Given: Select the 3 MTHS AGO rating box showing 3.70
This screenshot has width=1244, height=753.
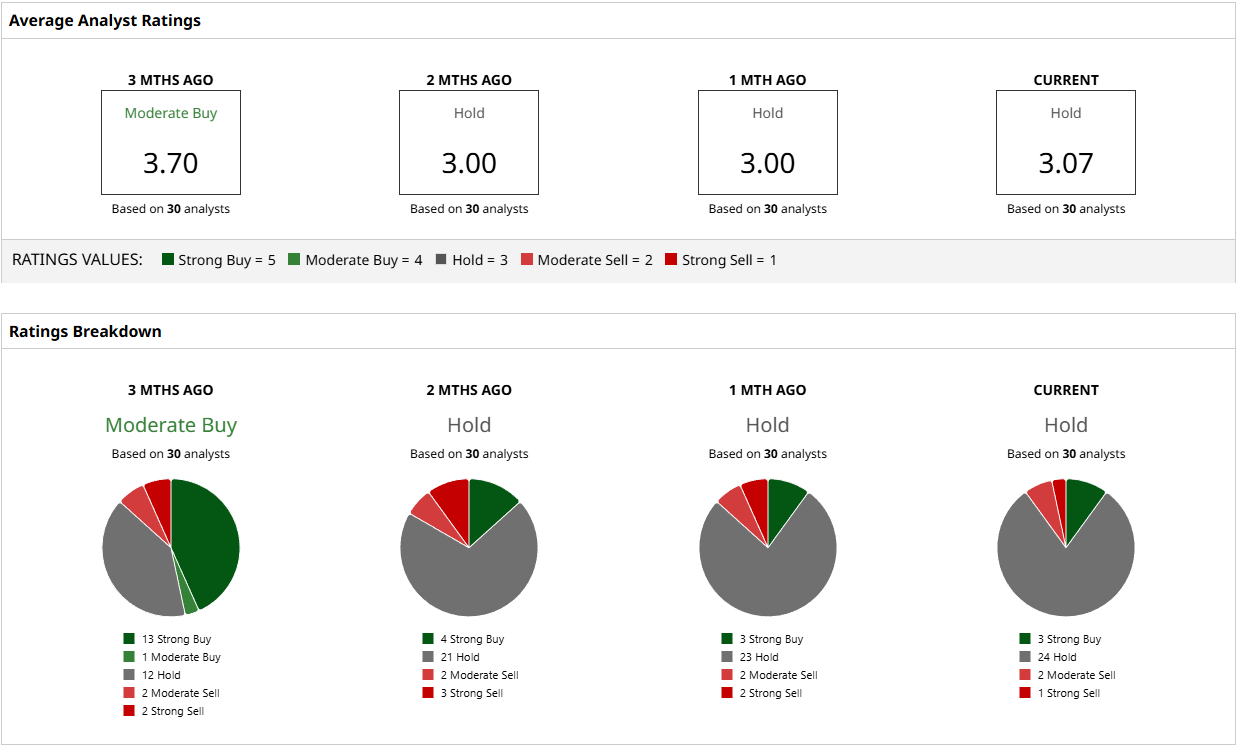Looking at the screenshot, I should [x=171, y=143].
